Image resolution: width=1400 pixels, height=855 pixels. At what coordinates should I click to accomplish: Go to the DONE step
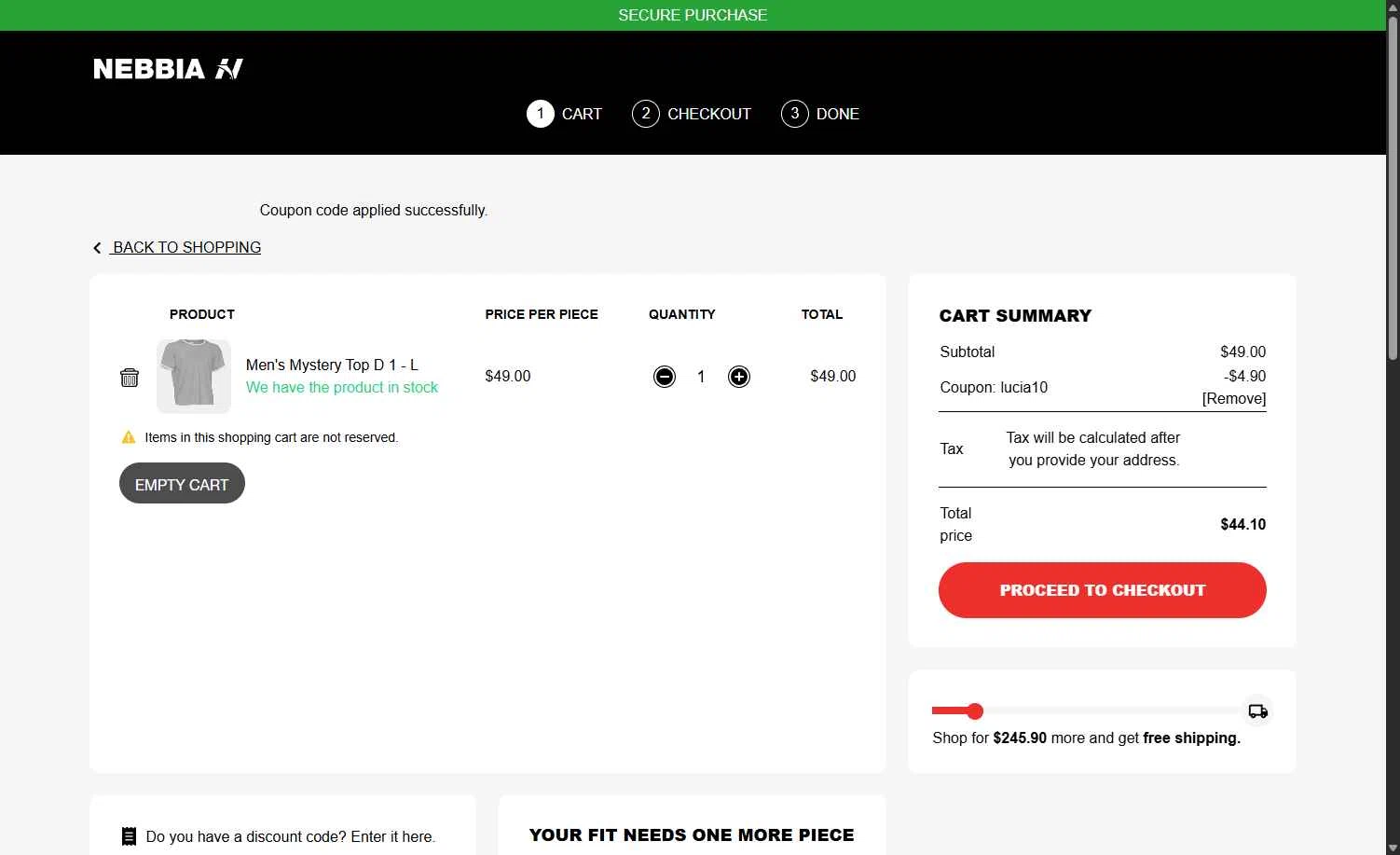[838, 114]
